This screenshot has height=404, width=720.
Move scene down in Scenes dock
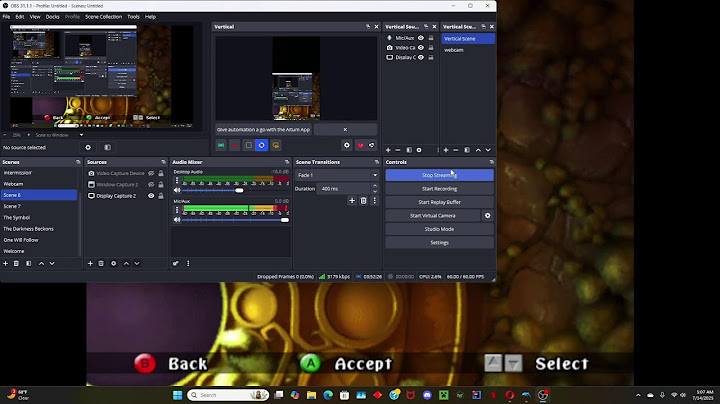click(x=52, y=264)
